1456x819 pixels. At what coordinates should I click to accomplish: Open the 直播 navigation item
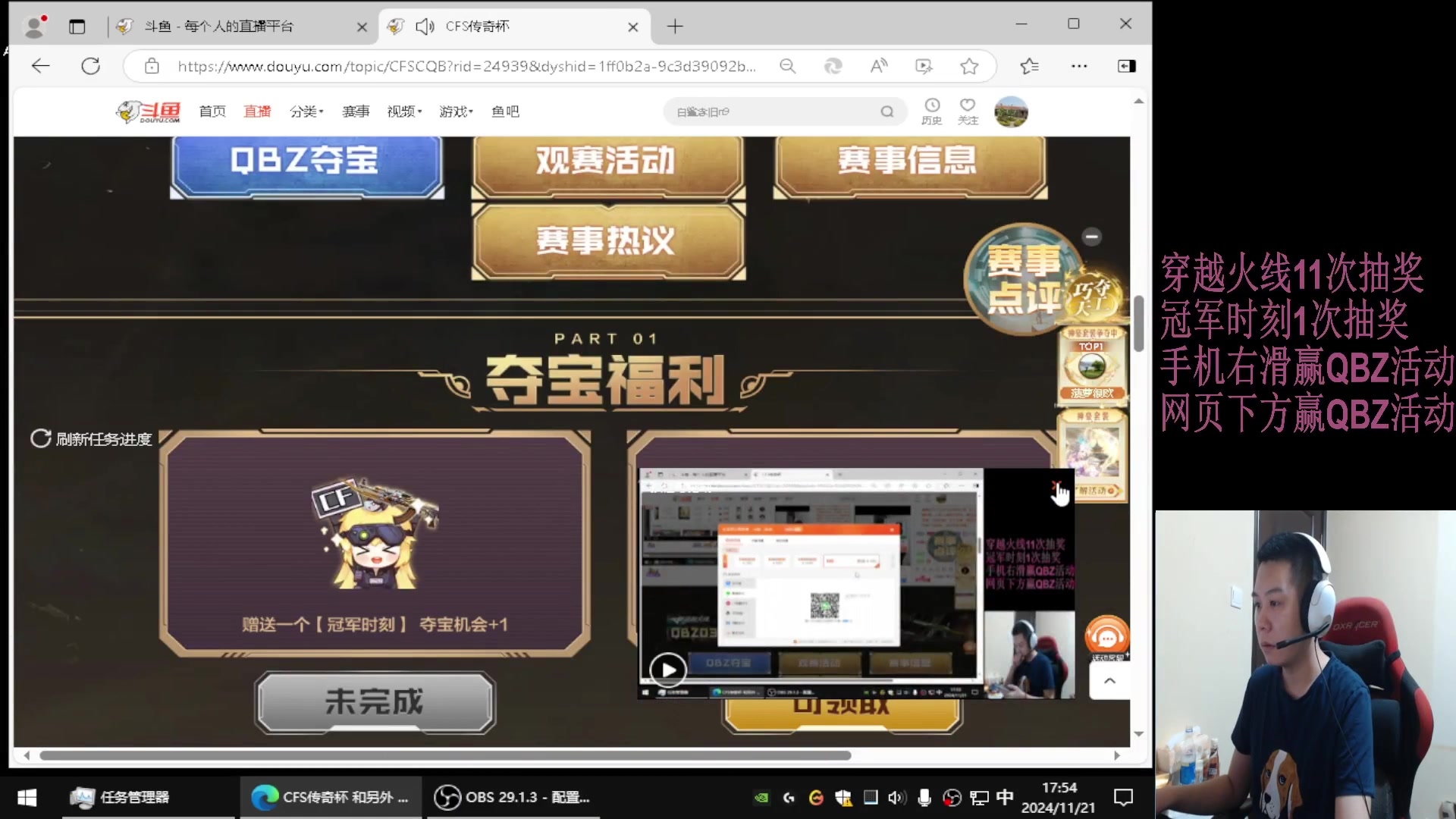[x=257, y=111]
